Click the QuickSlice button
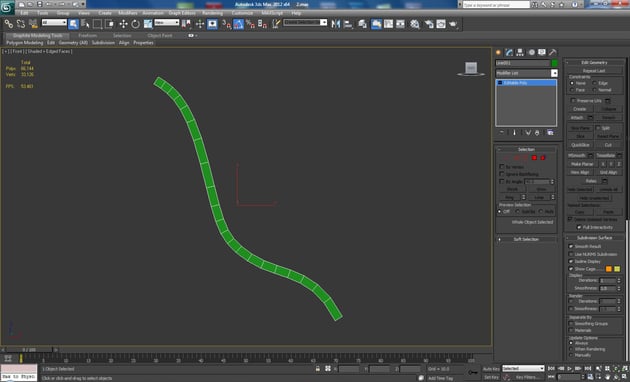This screenshot has width=630, height=382. point(580,145)
